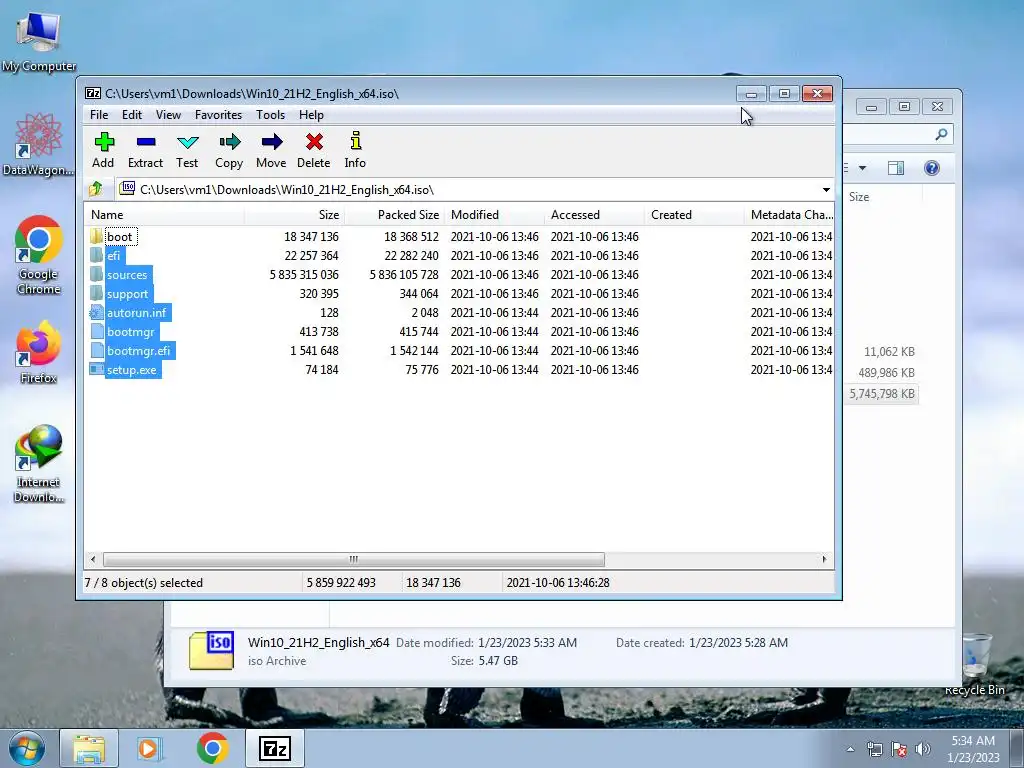Click the 11,062 KB size entry
1024x768 pixels.
click(889, 352)
